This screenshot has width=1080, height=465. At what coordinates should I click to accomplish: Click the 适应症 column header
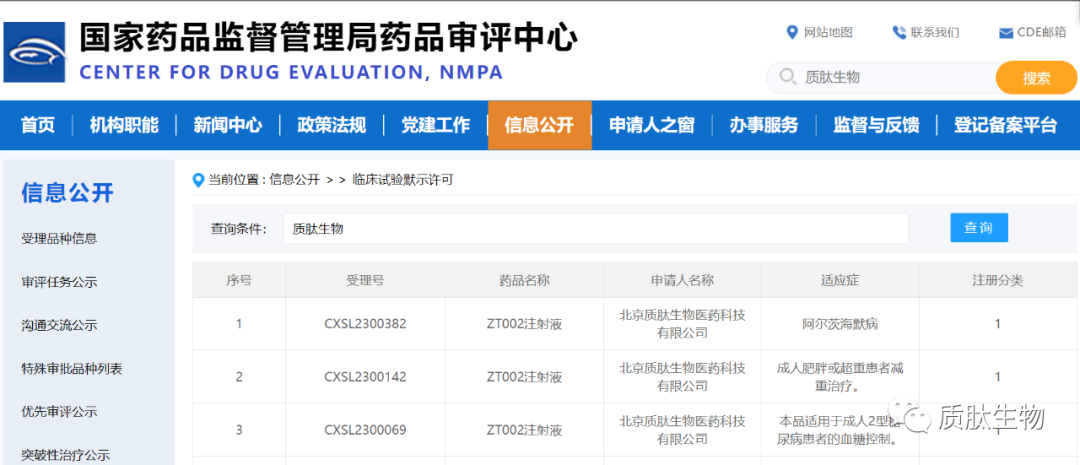840,280
